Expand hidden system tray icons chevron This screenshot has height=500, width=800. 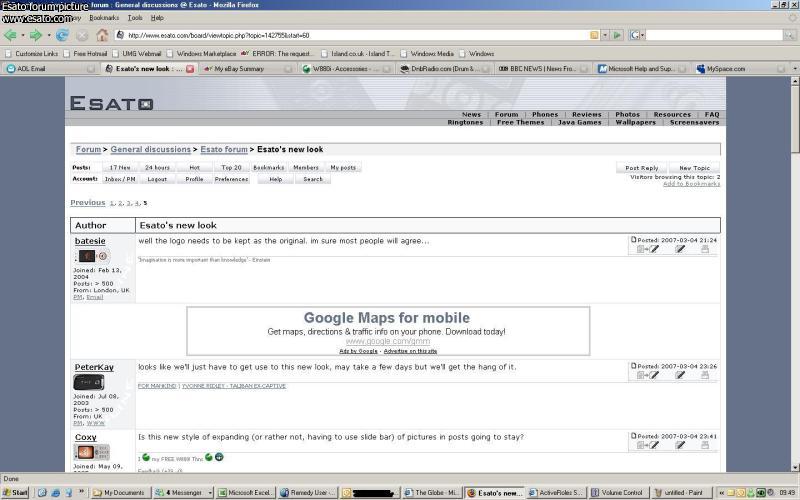coord(721,493)
